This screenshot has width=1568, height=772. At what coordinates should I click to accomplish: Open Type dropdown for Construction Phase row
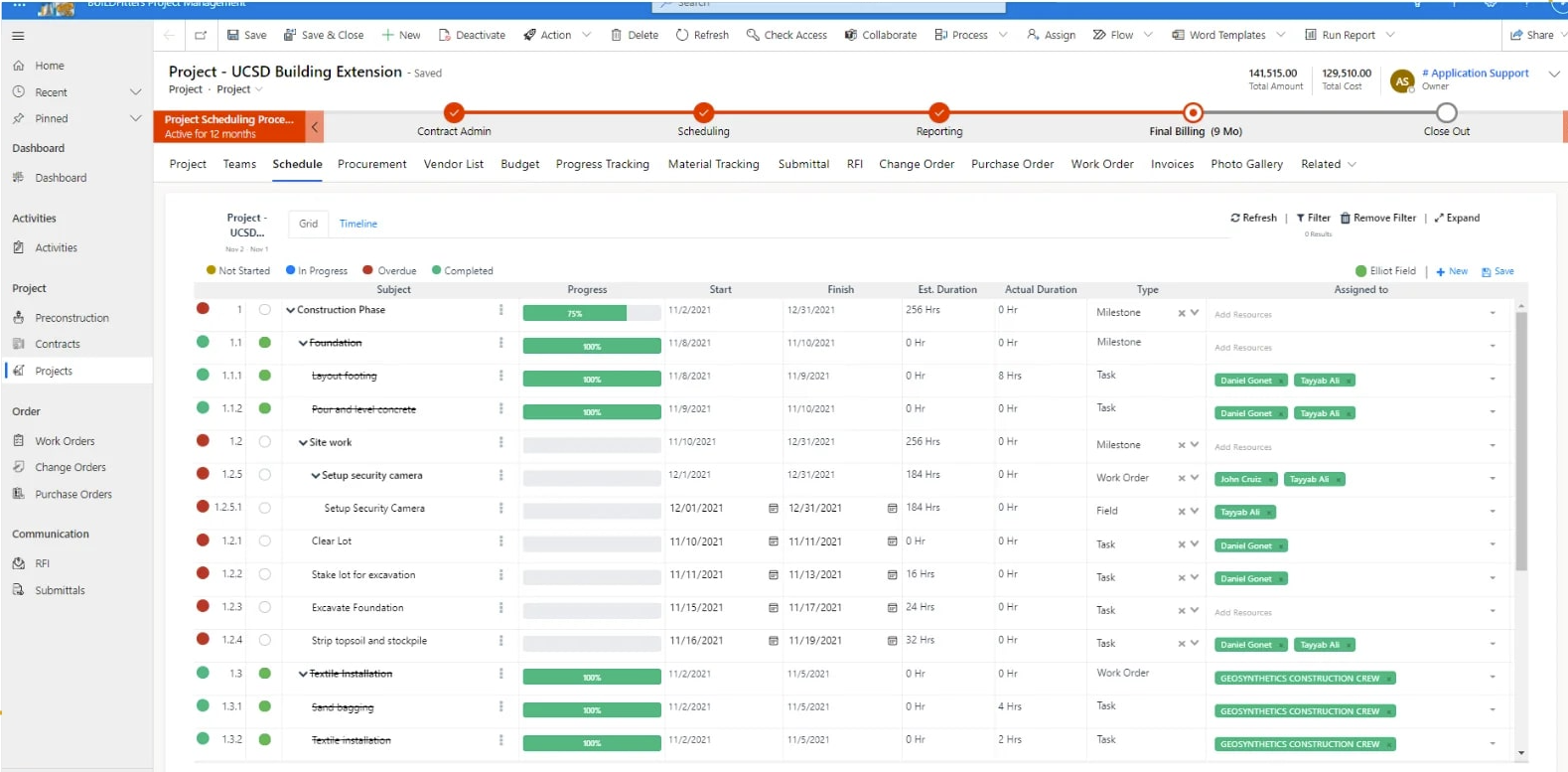[x=1195, y=312]
